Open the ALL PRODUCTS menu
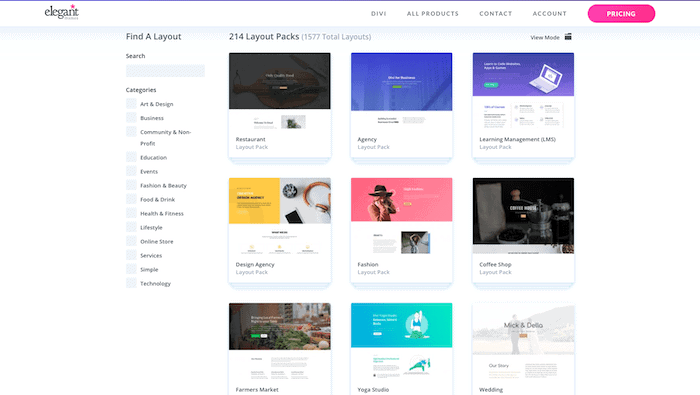 (433, 13)
